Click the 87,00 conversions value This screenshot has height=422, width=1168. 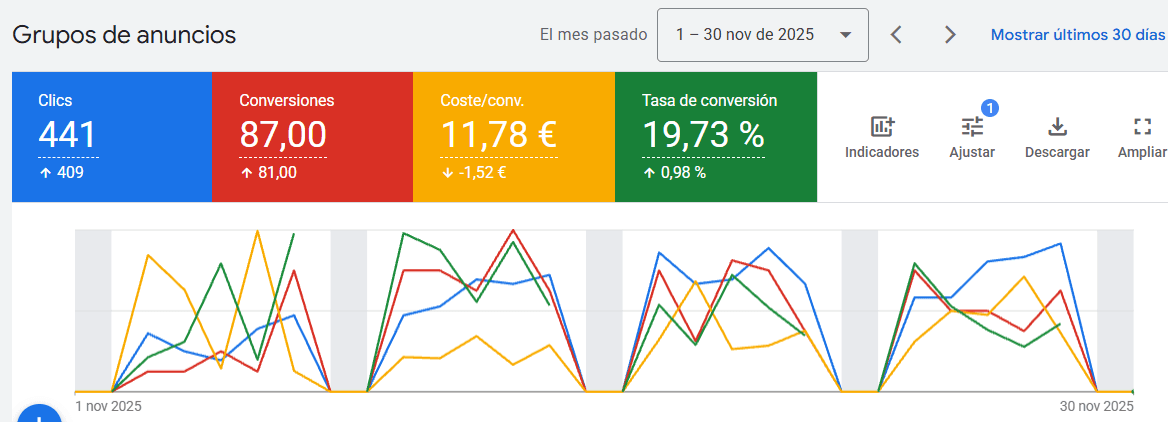click(283, 135)
